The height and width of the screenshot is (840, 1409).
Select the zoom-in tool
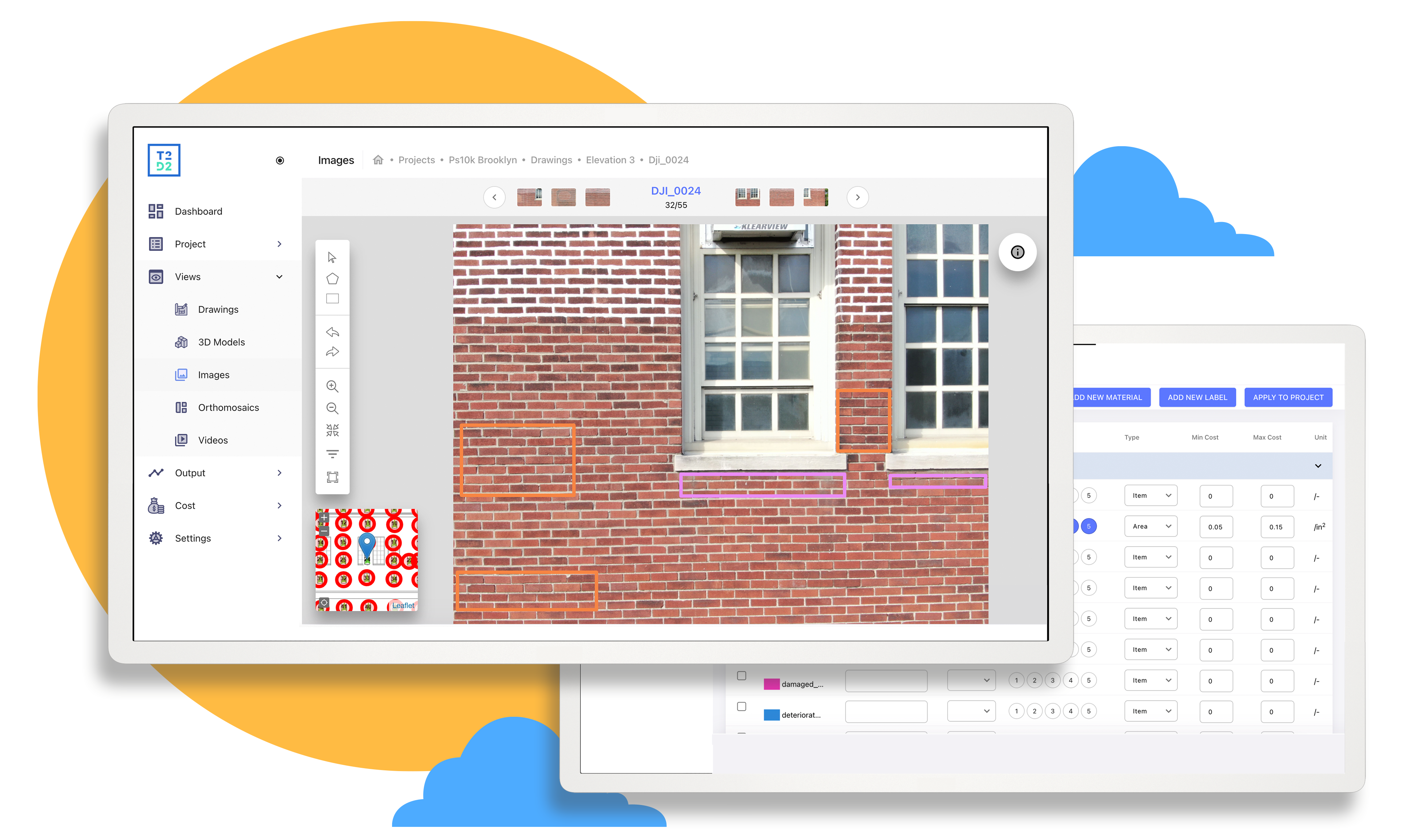(x=333, y=386)
